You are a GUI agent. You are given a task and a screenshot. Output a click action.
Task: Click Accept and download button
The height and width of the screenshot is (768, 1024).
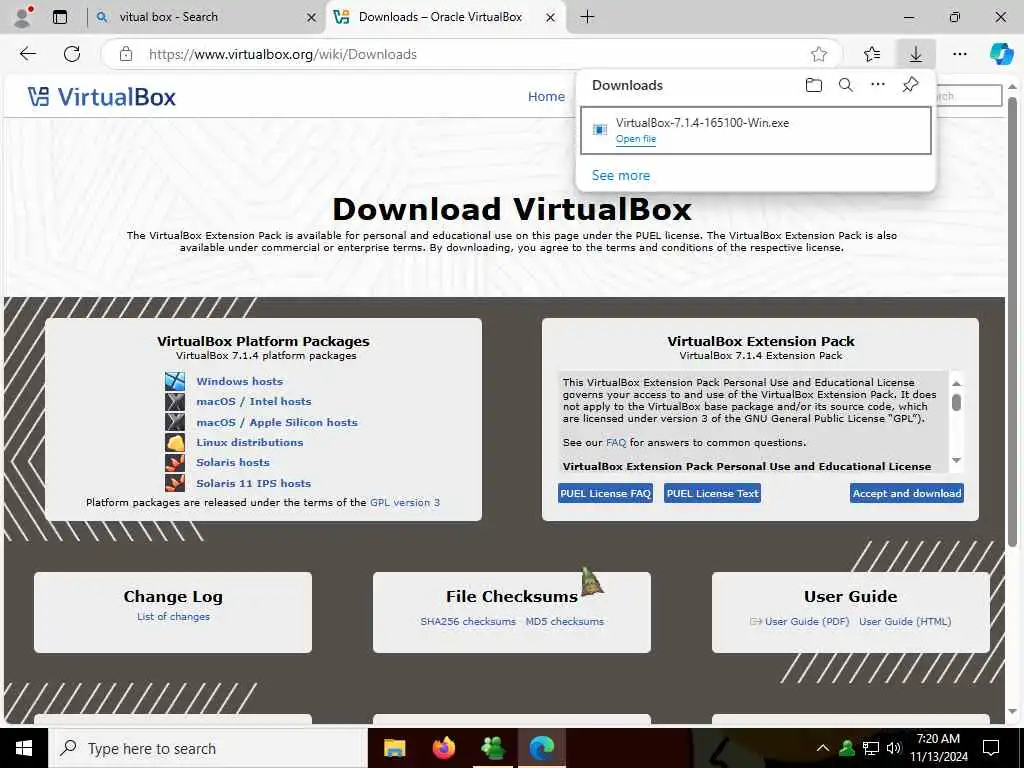coord(907,494)
